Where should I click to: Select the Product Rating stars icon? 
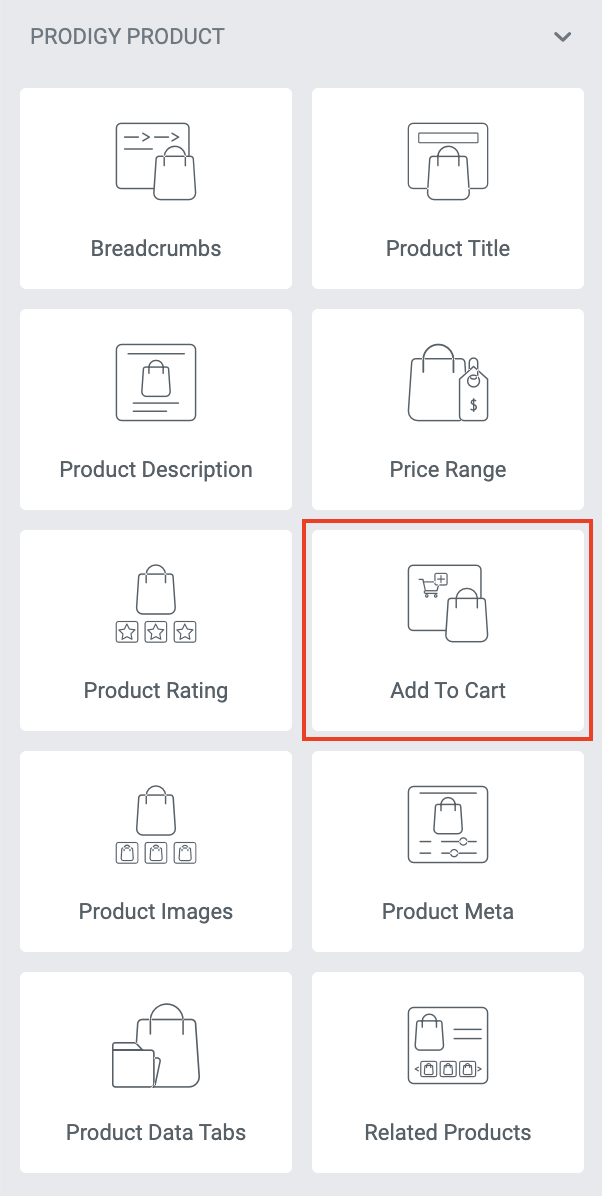tap(156, 603)
